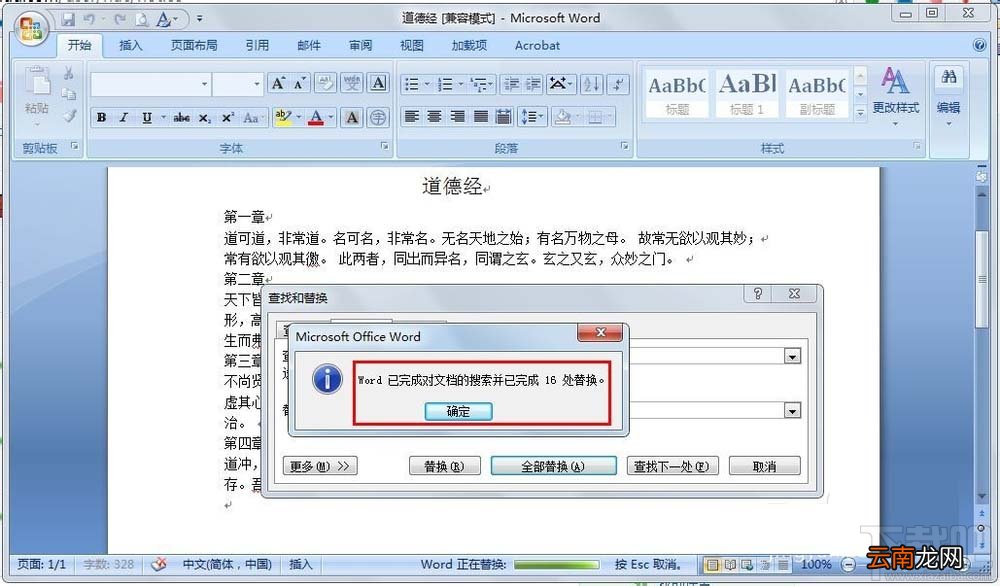Screen dimensions: 1000x586
Task: Click Grow Font button
Action: [x=278, y=84]
